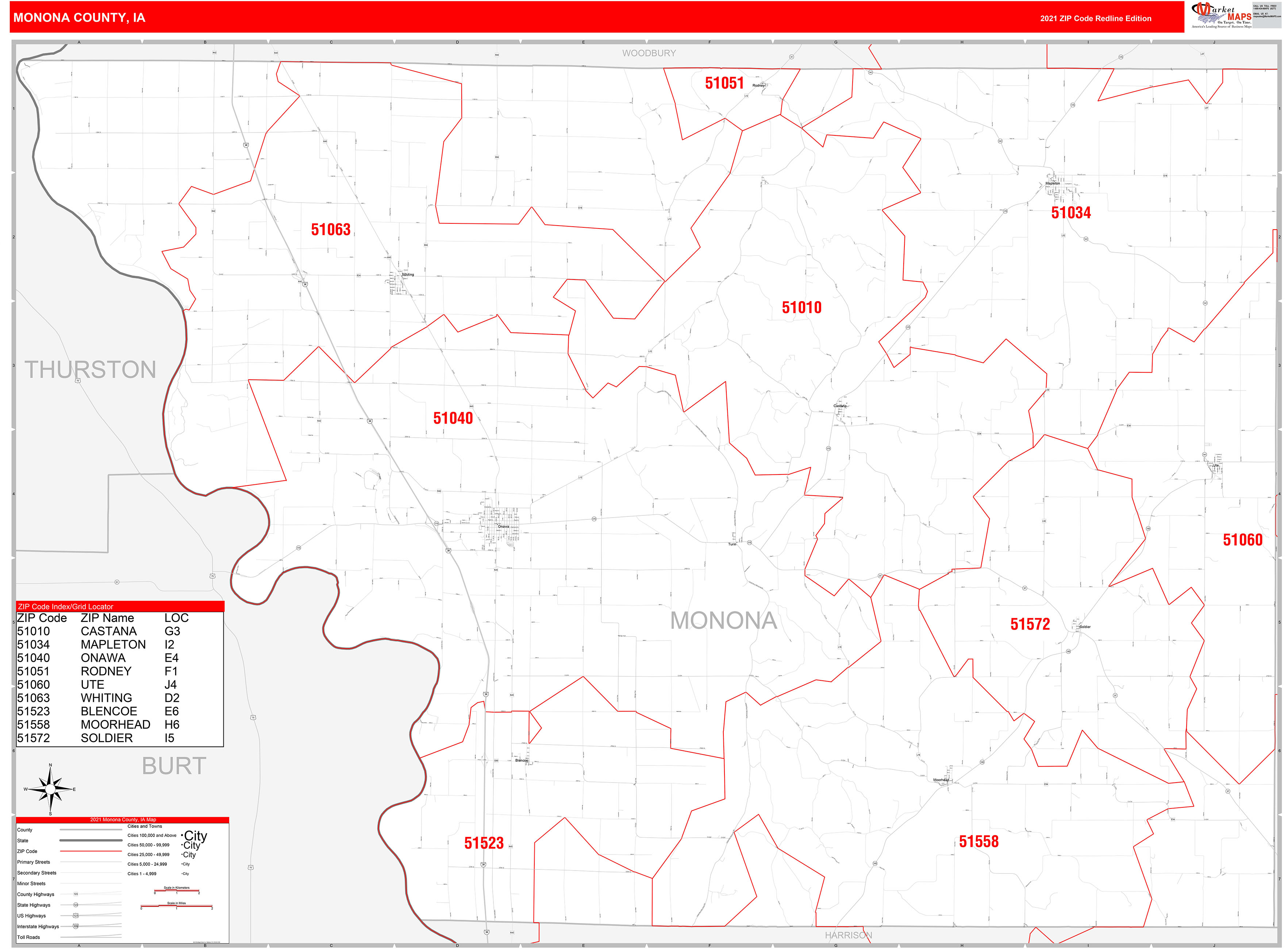
Task: Select the 51063 WHITING row in index table
Action: pyautogui.click(x=80, y=698)
